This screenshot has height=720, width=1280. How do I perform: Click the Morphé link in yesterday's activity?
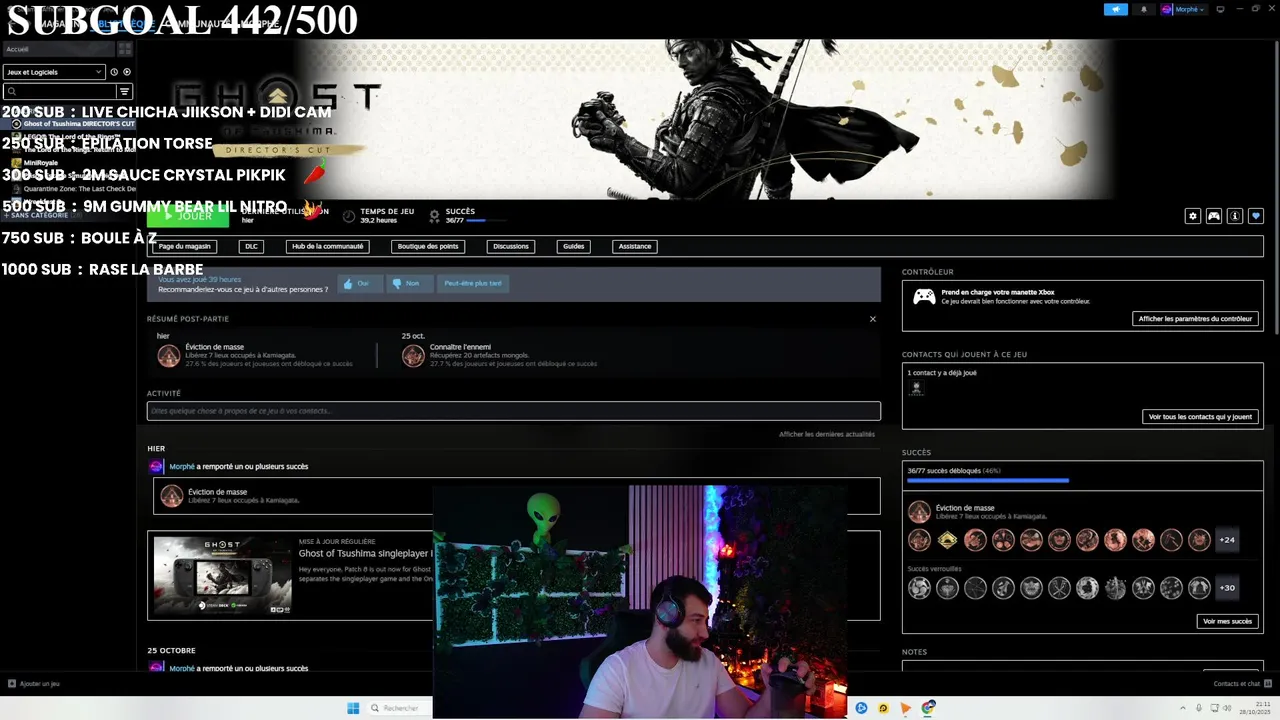tap(182, 466)
